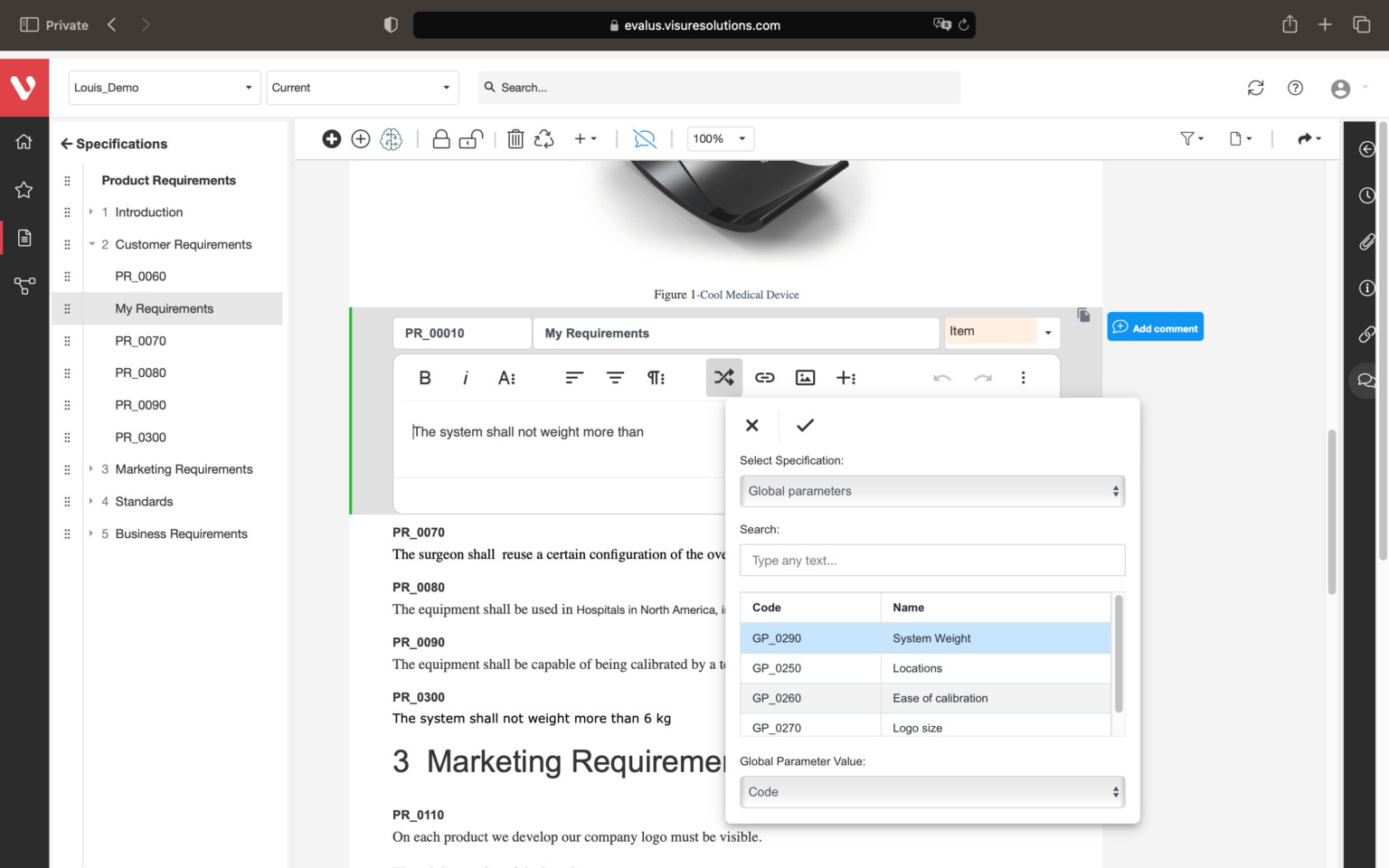Expand the Marketing Requirements tree section
The height and width of the screenshot is (868, 1389).
[90, 469]
